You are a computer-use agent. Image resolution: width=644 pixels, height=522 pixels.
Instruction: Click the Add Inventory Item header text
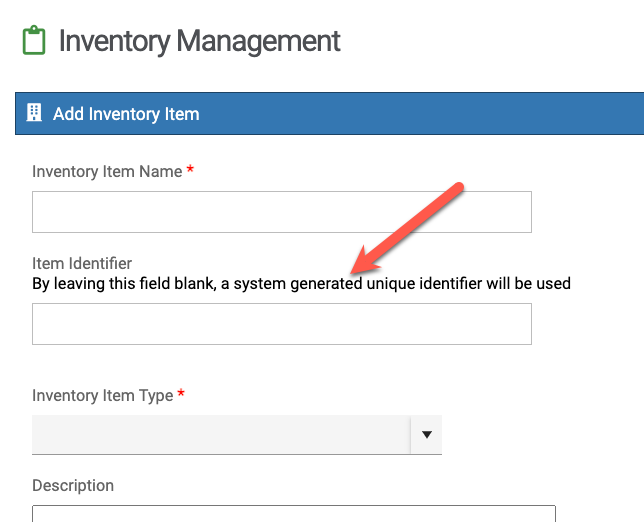click(x=126, y=114)
